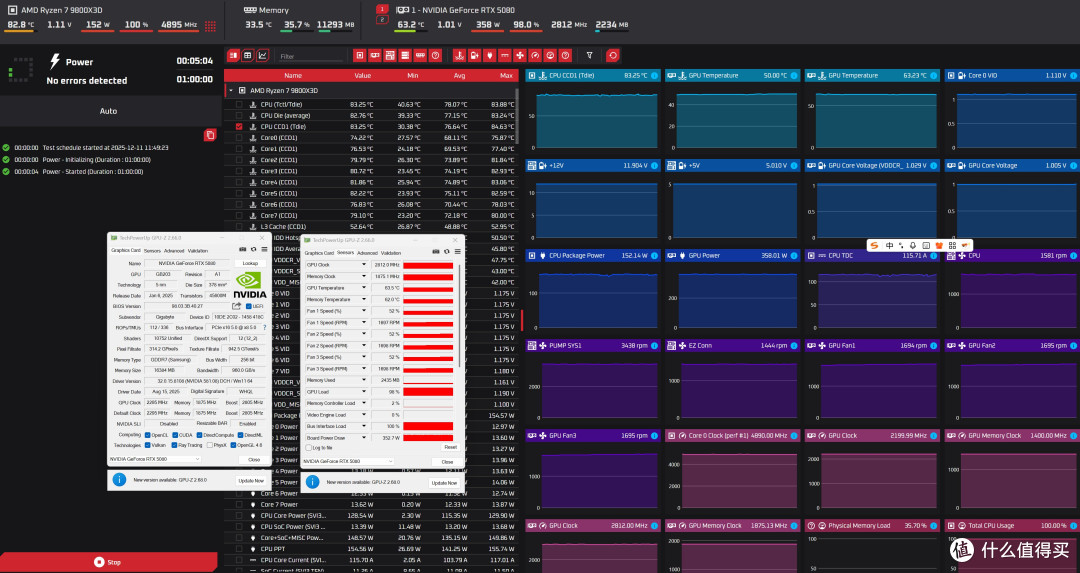The width and height of the screenshot is (1080, 573).
Task: Click the info icon on the CPU Package Power graph
Action: 654,256
